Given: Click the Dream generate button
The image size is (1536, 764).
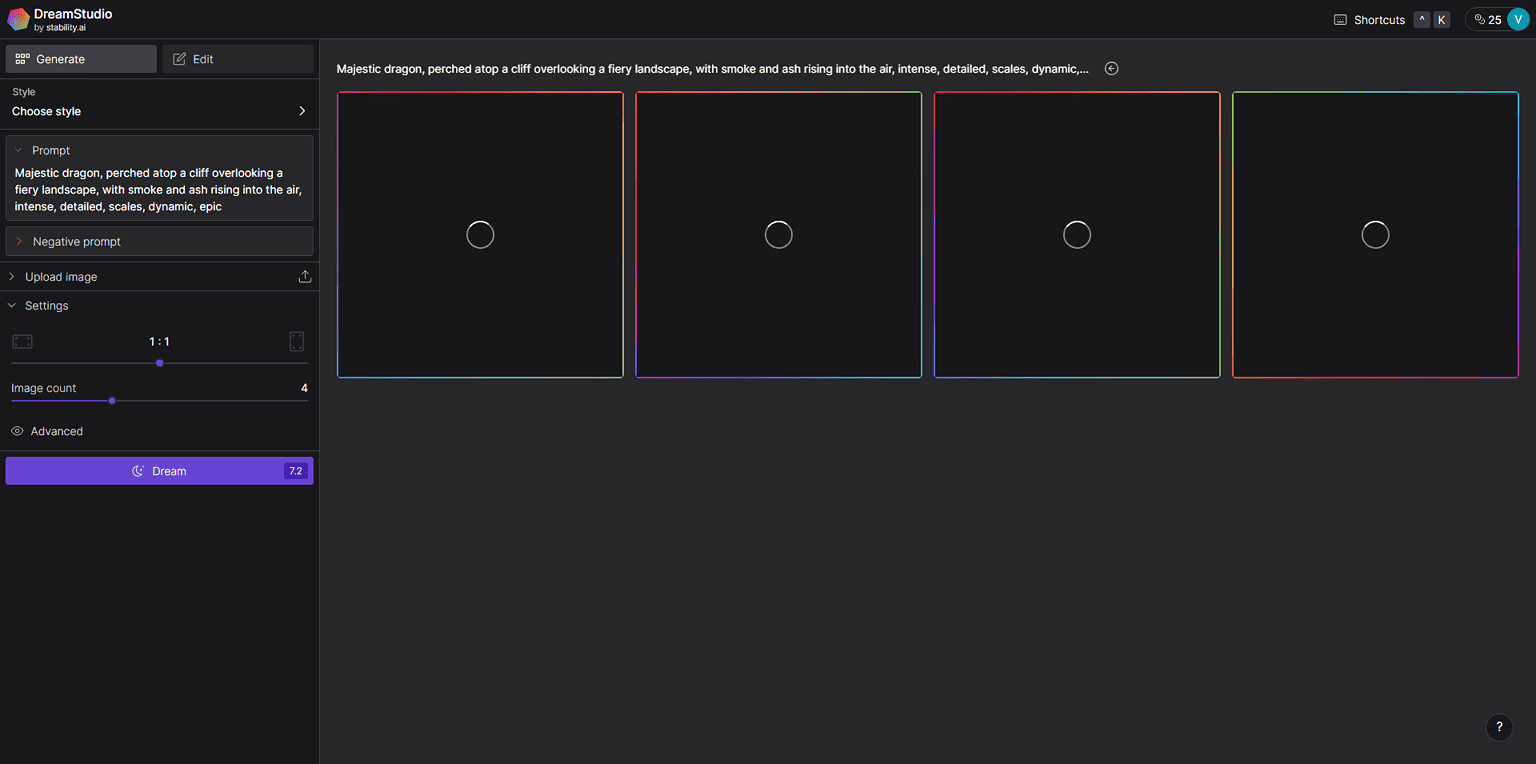Looking at the screenshot, I should click(159, 470).
